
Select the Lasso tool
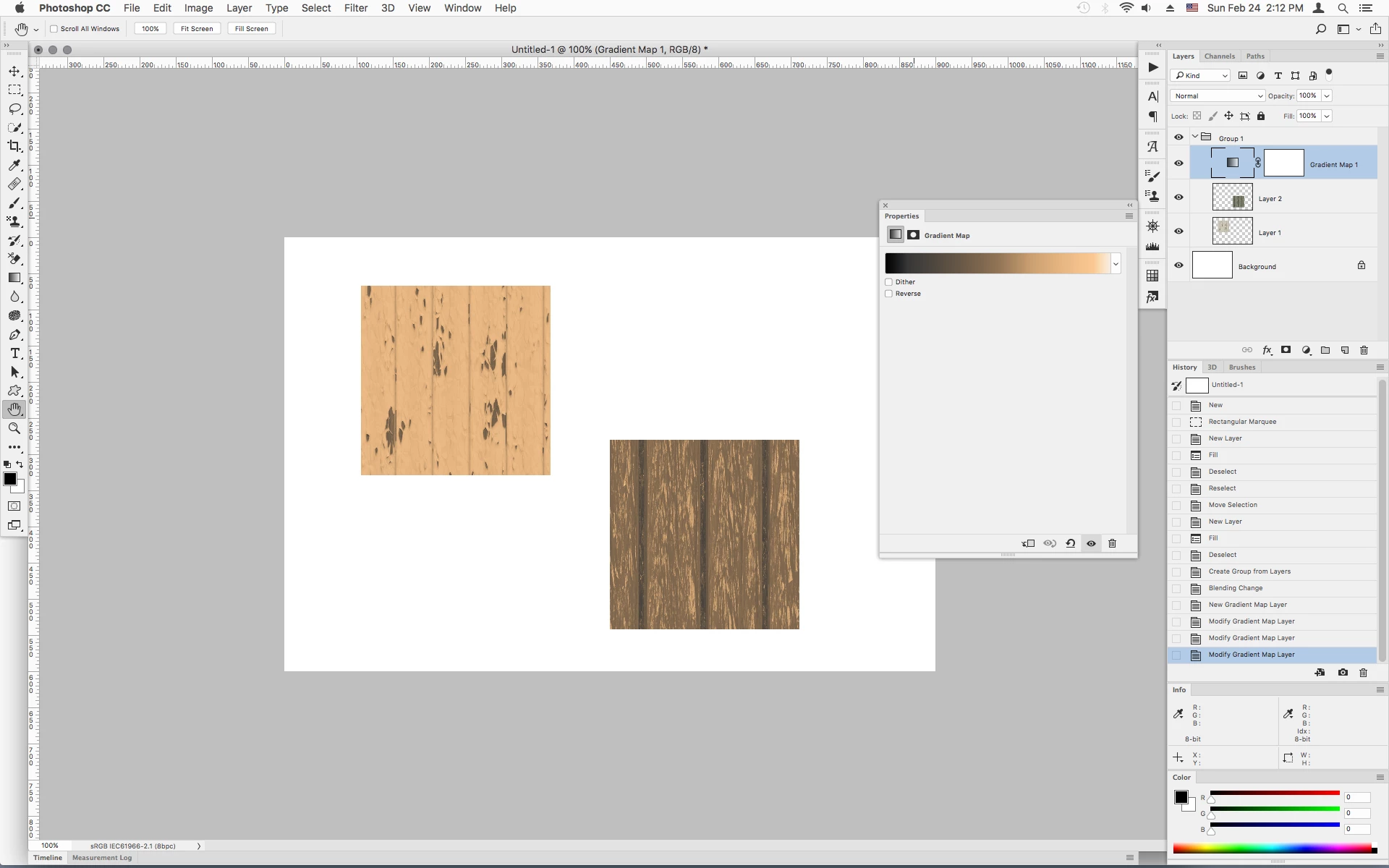[x=14, y=109]
